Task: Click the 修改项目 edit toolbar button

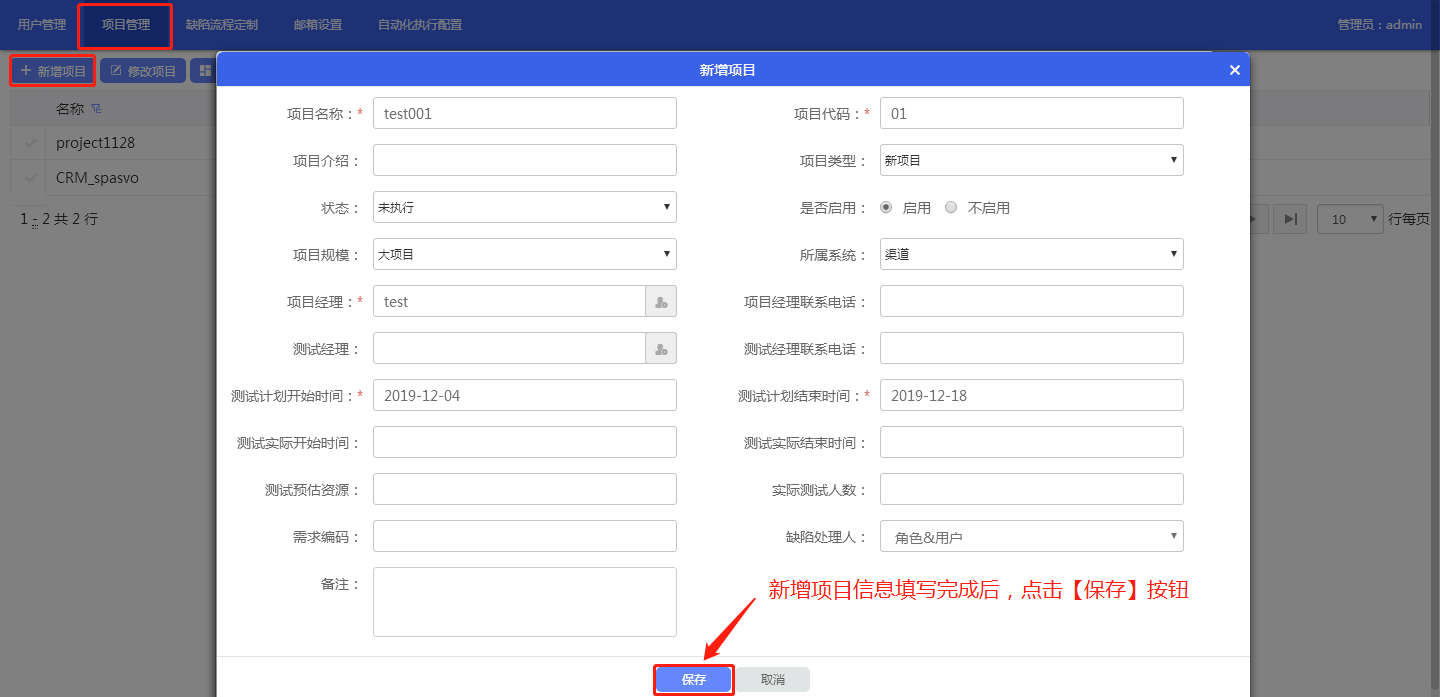Action: [x=143, y=71]
